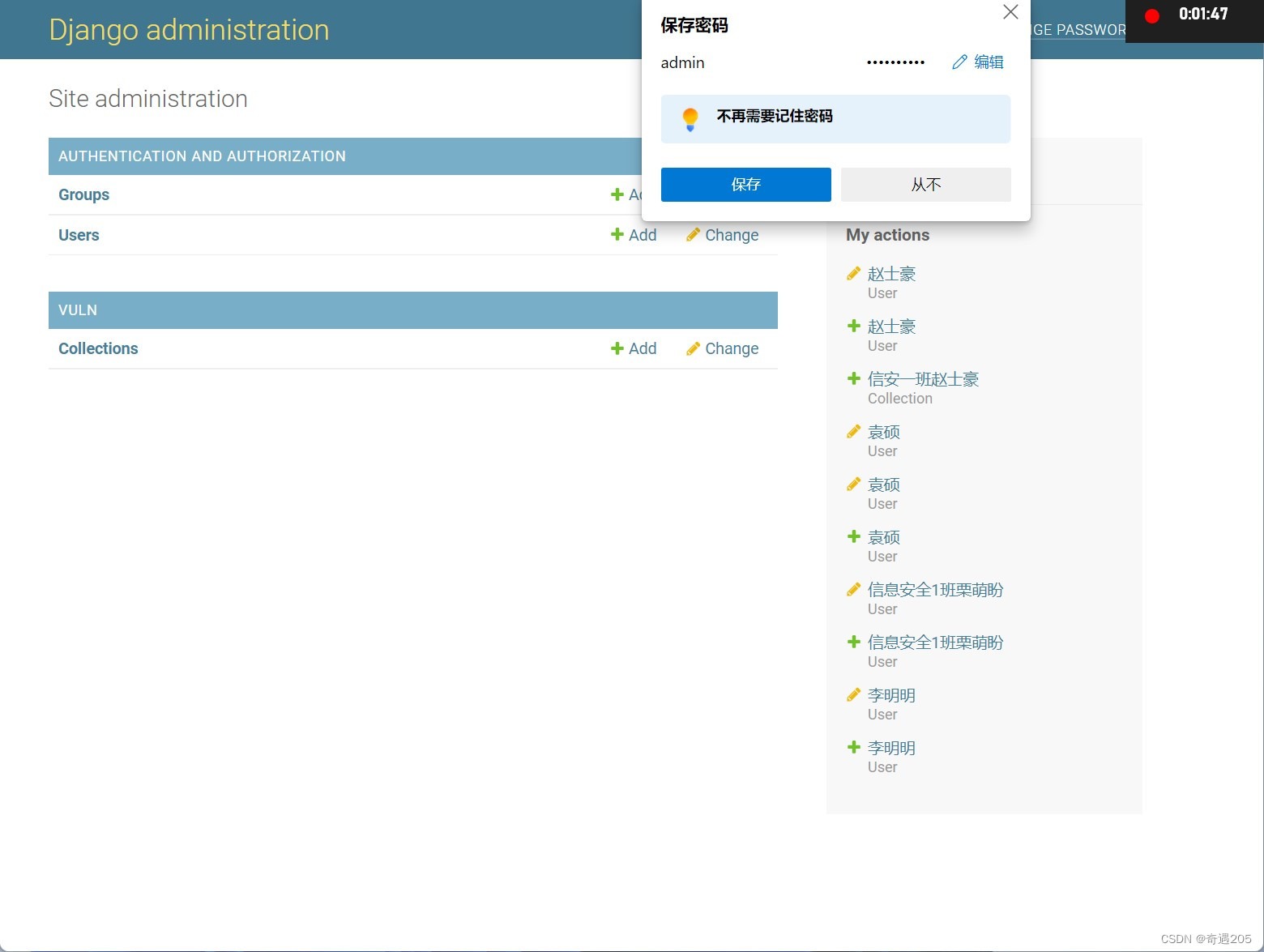1264x952 pixels.
Task: Click the red recording indicator dot
Action: pos(1152,15)
